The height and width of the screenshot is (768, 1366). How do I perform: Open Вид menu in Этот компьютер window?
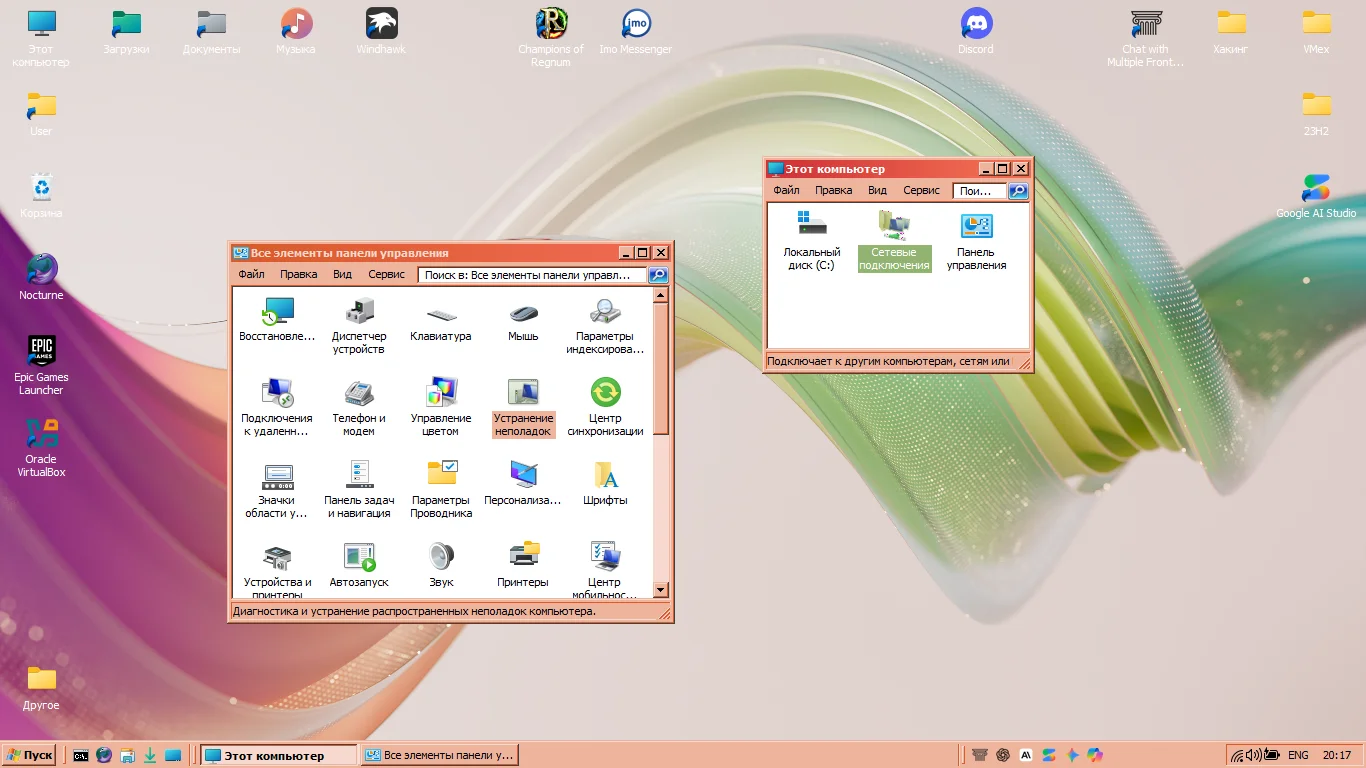point(878,190)
